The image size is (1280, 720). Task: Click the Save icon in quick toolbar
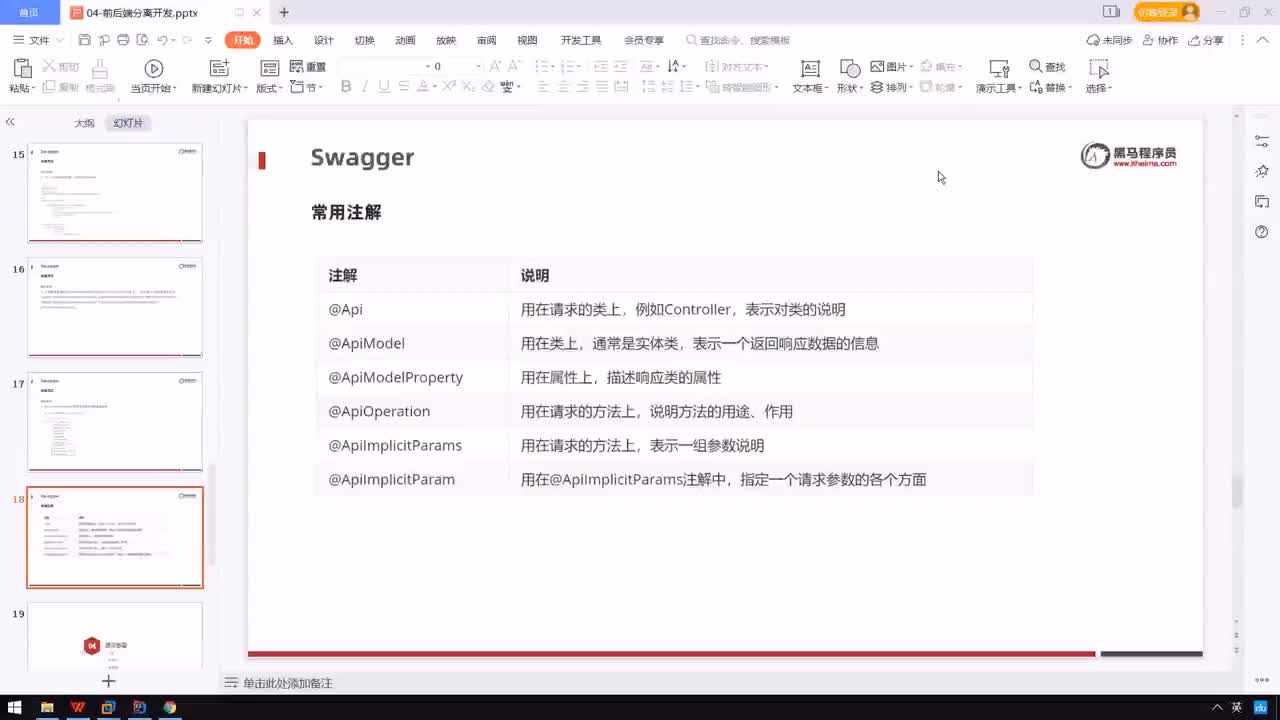click(x=84, y=40)
